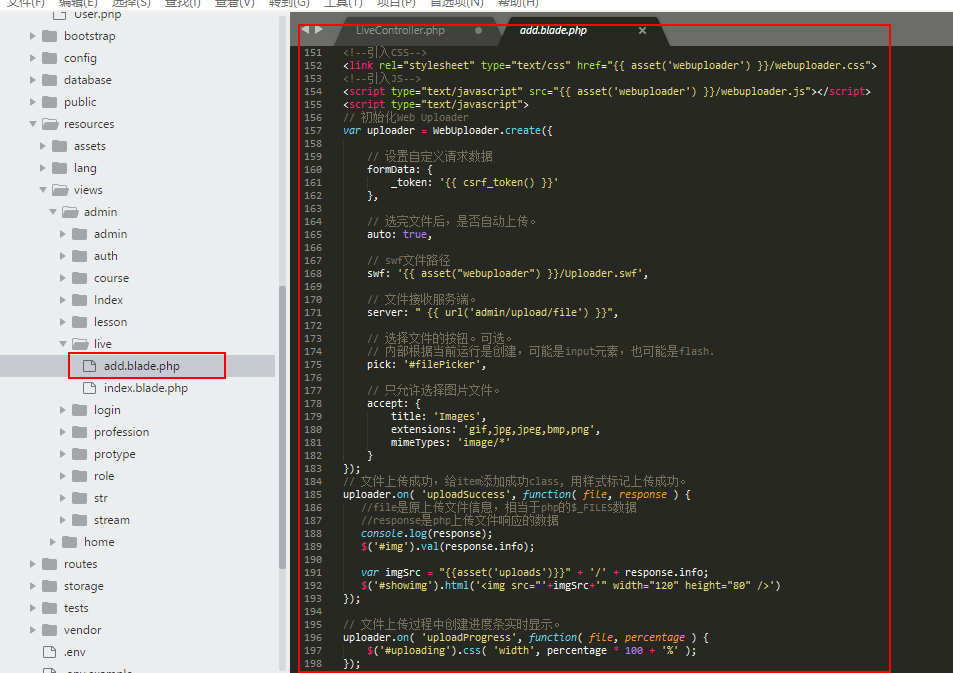
Task: Collapse the views folder tree arrow
Action: point(43,190)
